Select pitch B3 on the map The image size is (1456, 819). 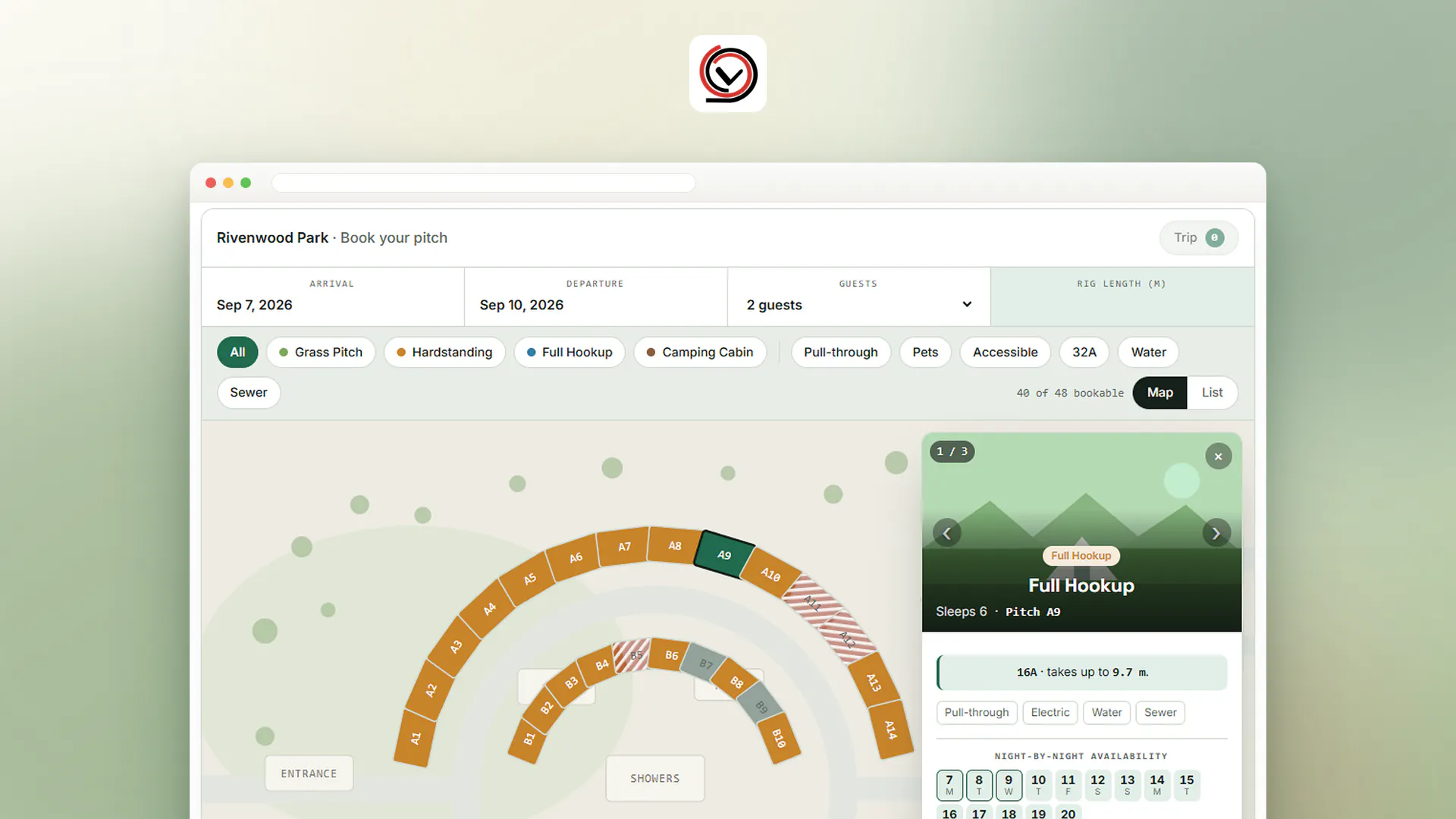point(571,682)
